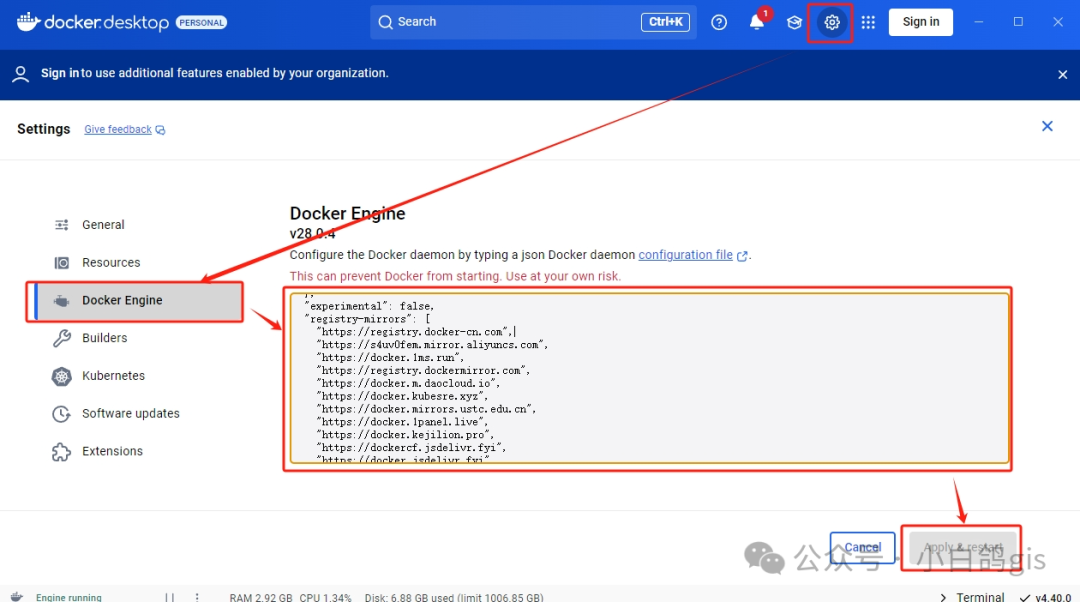Viewport: 1080px width, 602px height.
Task: Pause the Docker engine from the status bar
Action: coord(169,597)
